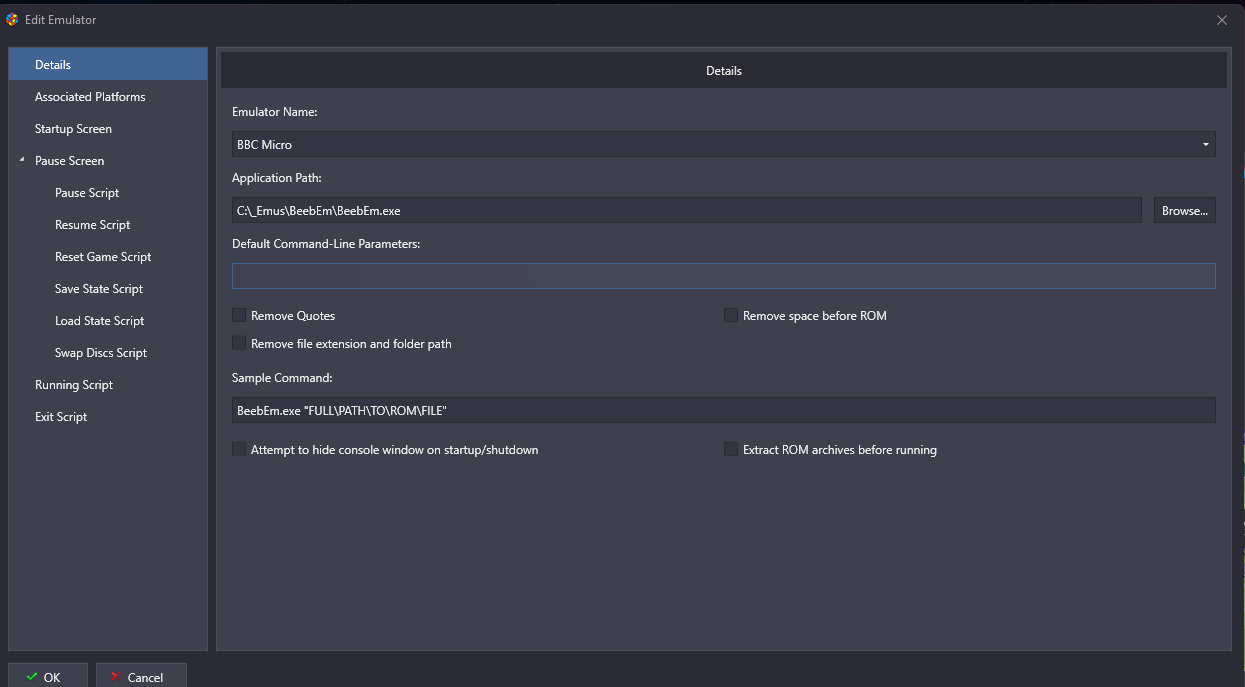This screenshot has height=687, width=1245.
Task: Select Details in the sidebar
Action: [108, 65]
